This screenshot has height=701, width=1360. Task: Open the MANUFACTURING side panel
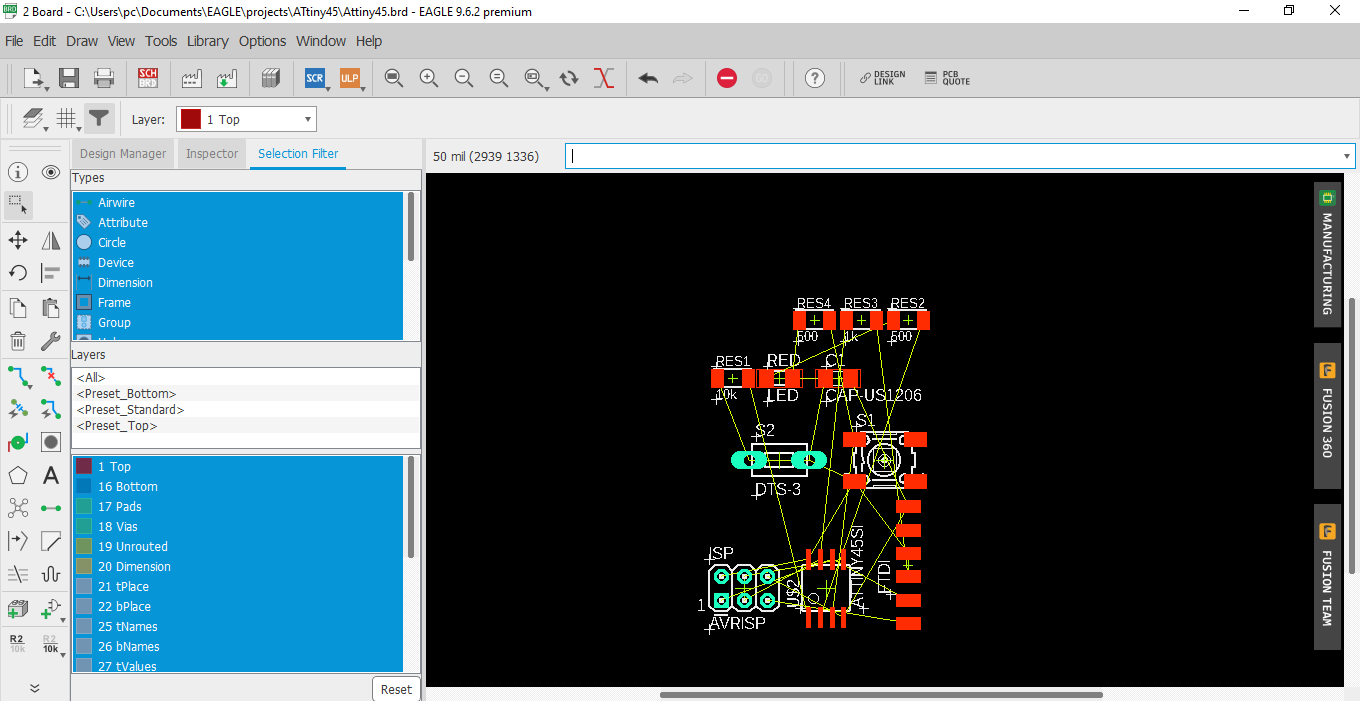point(1327,254)
